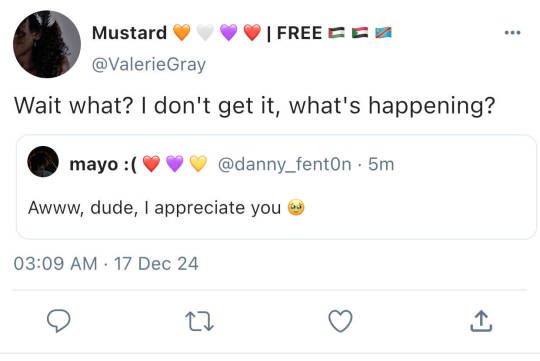Click the reply speech bubble icon

coord(59,321)
